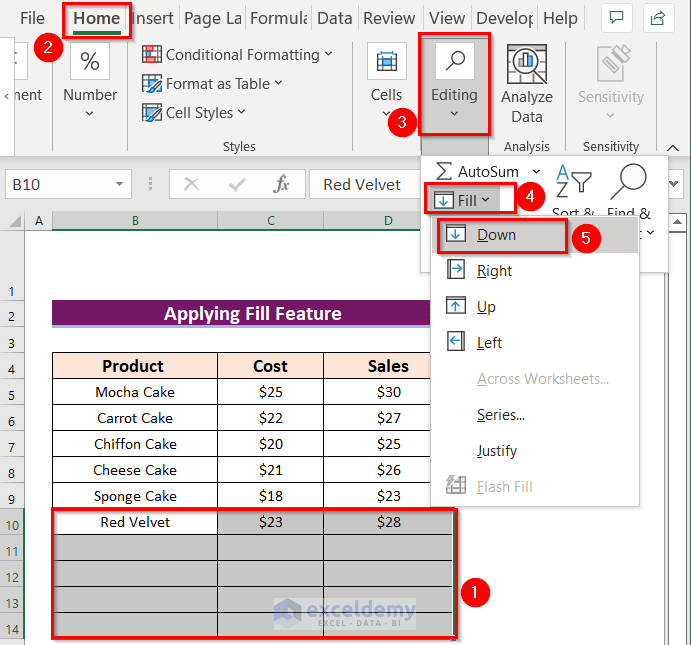Open the Page Layout tab

(x=213, y=18)
